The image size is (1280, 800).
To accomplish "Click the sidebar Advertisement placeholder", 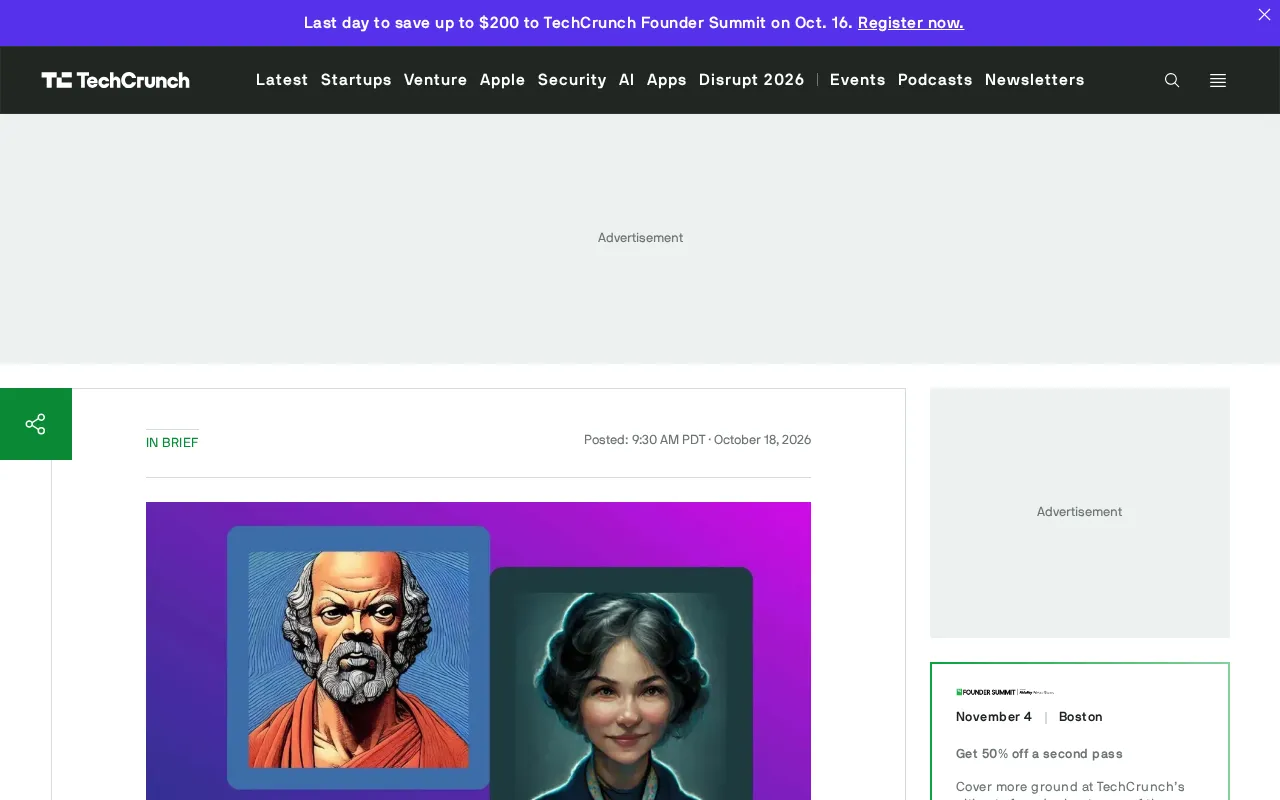I will click(1080, 512).
